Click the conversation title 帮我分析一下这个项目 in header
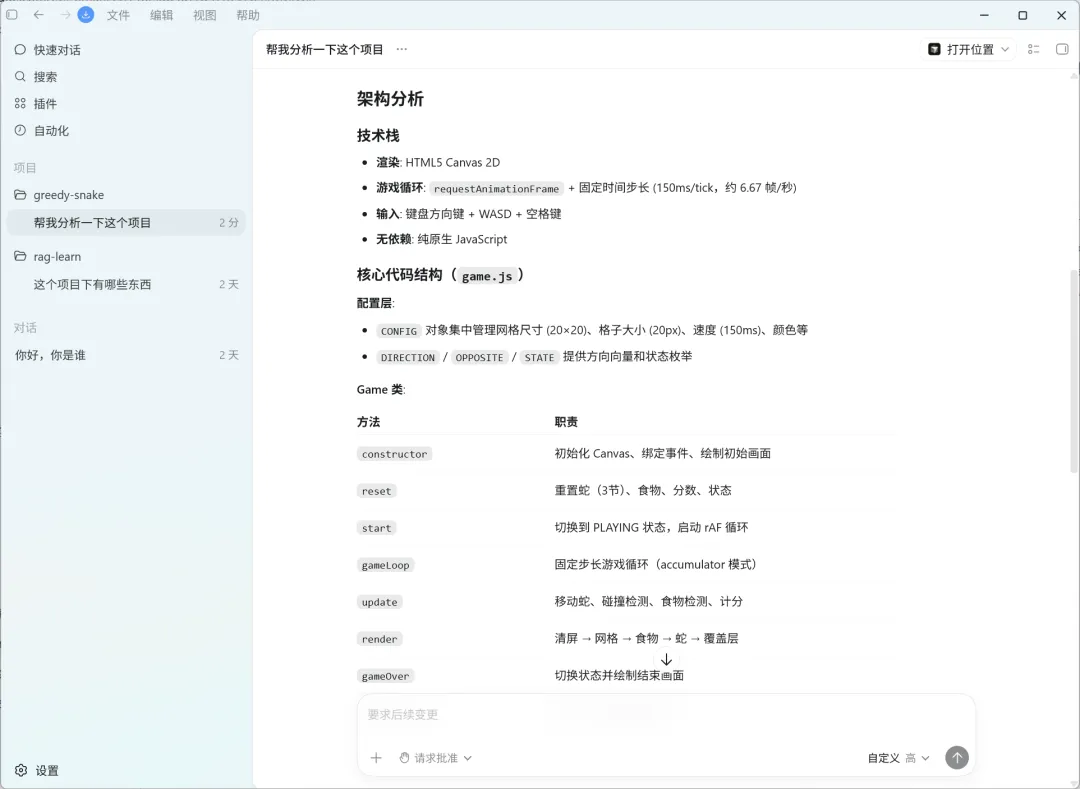 point(324,49)
